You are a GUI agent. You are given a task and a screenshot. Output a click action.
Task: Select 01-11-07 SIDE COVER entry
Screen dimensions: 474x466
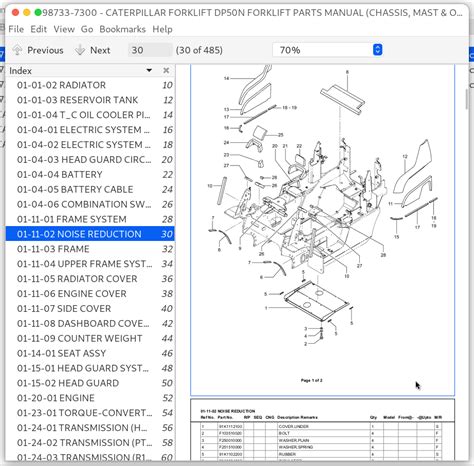point(90,308)
